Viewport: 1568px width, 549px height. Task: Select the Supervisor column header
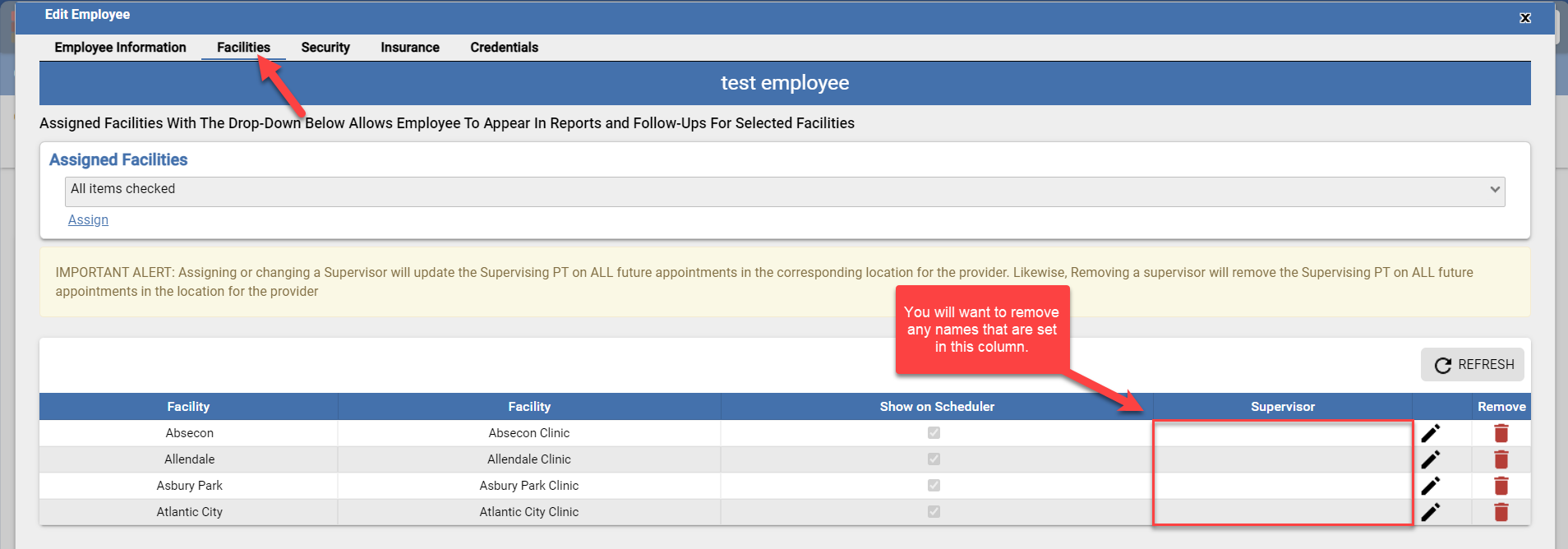coord(1282,406)
